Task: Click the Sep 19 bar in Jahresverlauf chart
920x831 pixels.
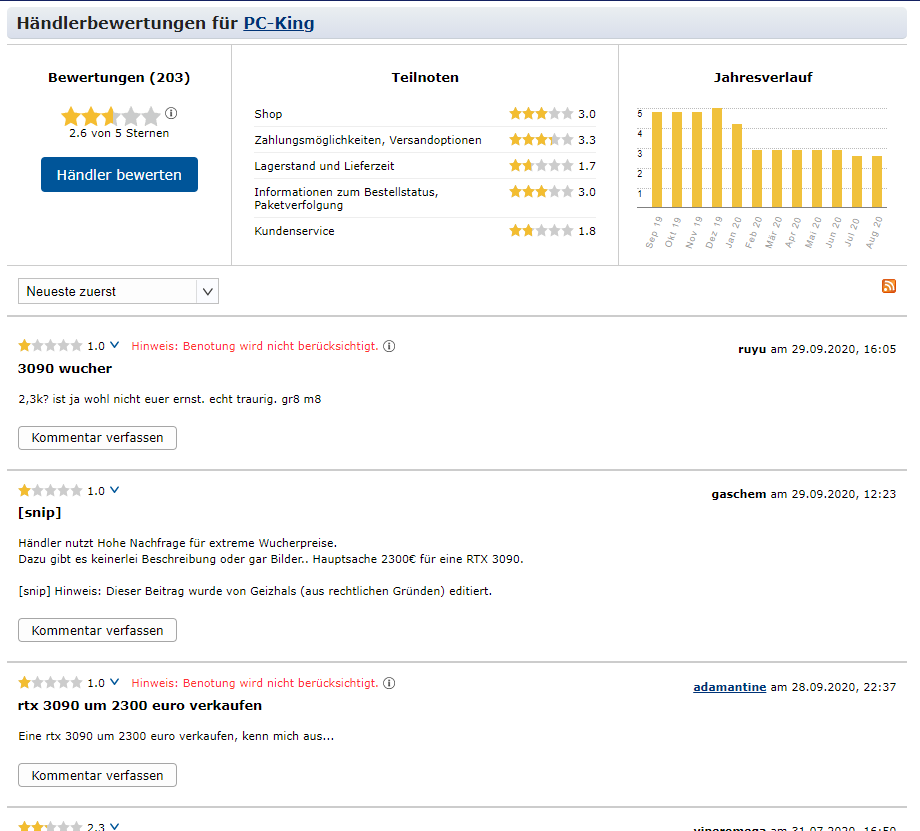Action: pos(657,160)
